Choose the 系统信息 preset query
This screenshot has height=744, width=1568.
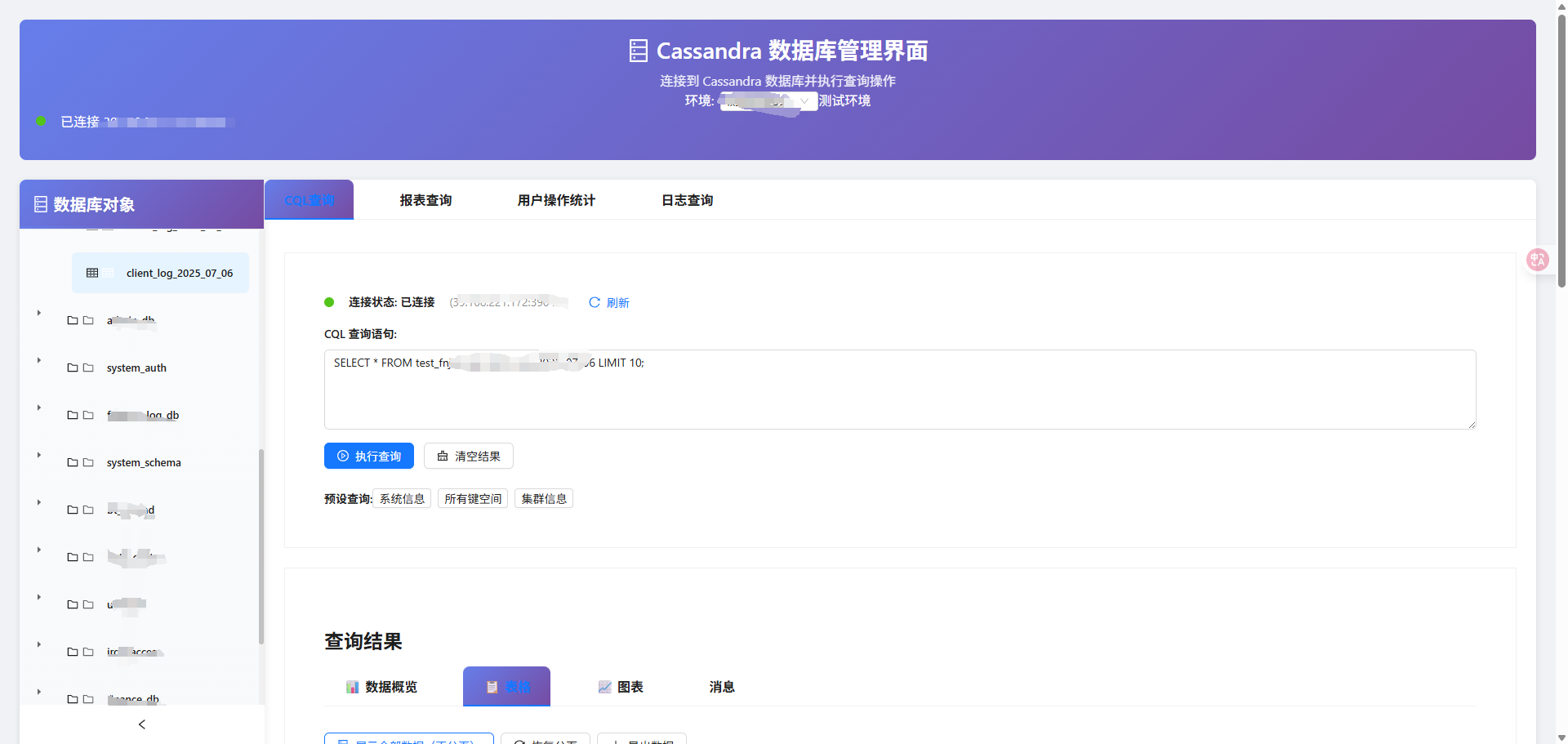pos(402,498)
